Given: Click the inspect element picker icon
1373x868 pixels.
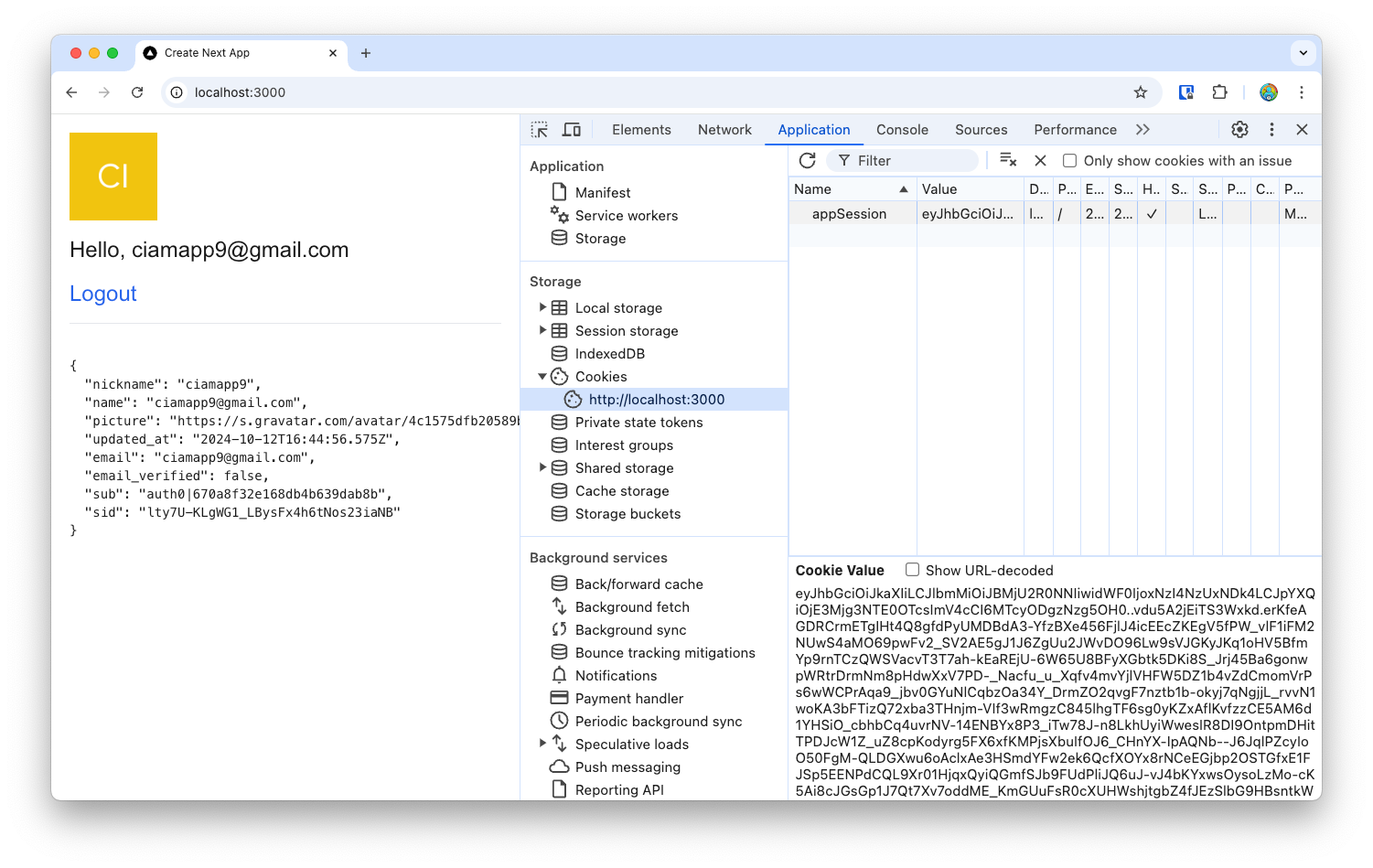Looking at the screenshot, I should (x=540, y=130).
